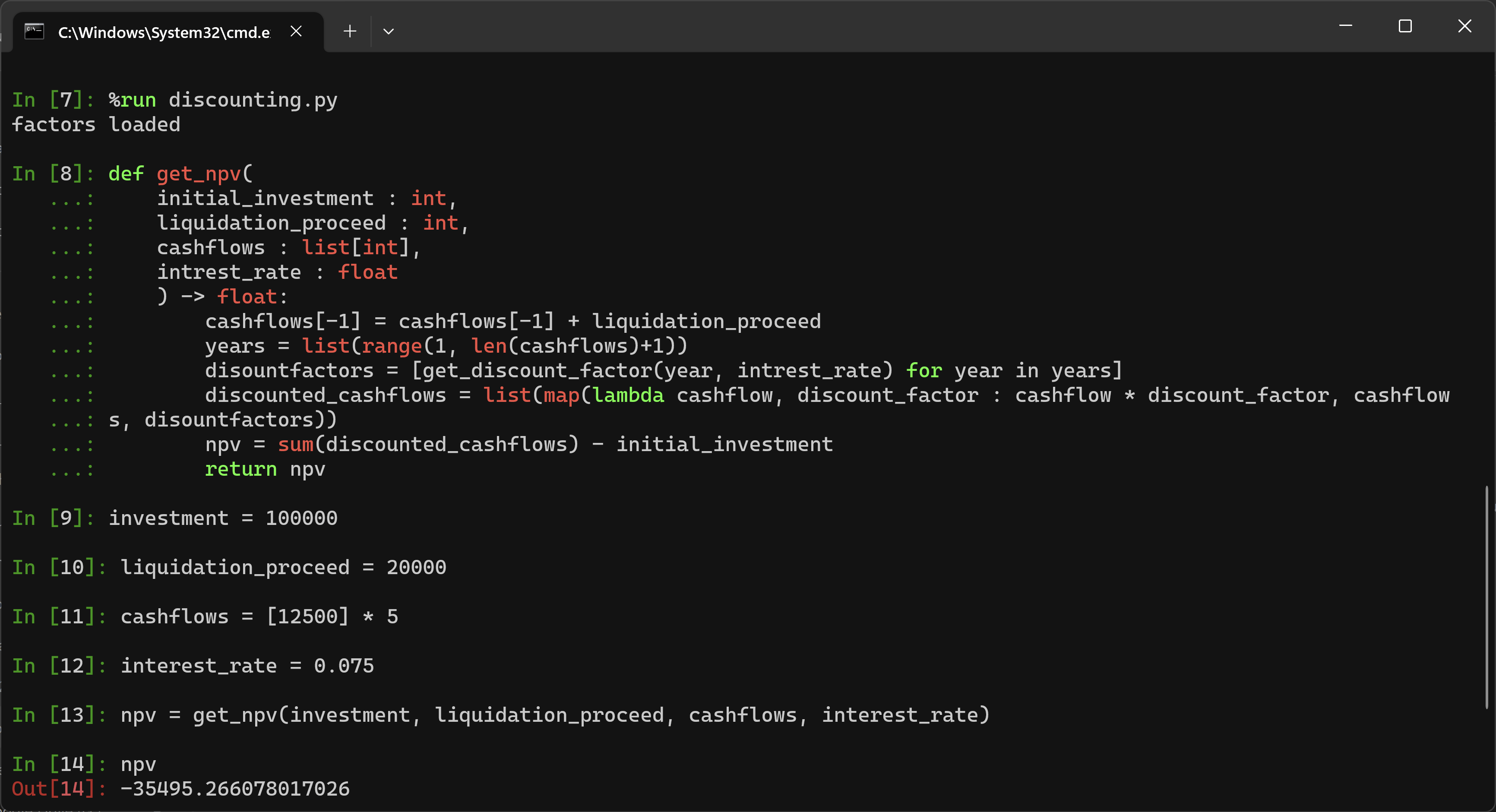1496x812 pixels.
Task: Click 'liquidation_proceed = 20000' assignment
Action: pos(283,567)
